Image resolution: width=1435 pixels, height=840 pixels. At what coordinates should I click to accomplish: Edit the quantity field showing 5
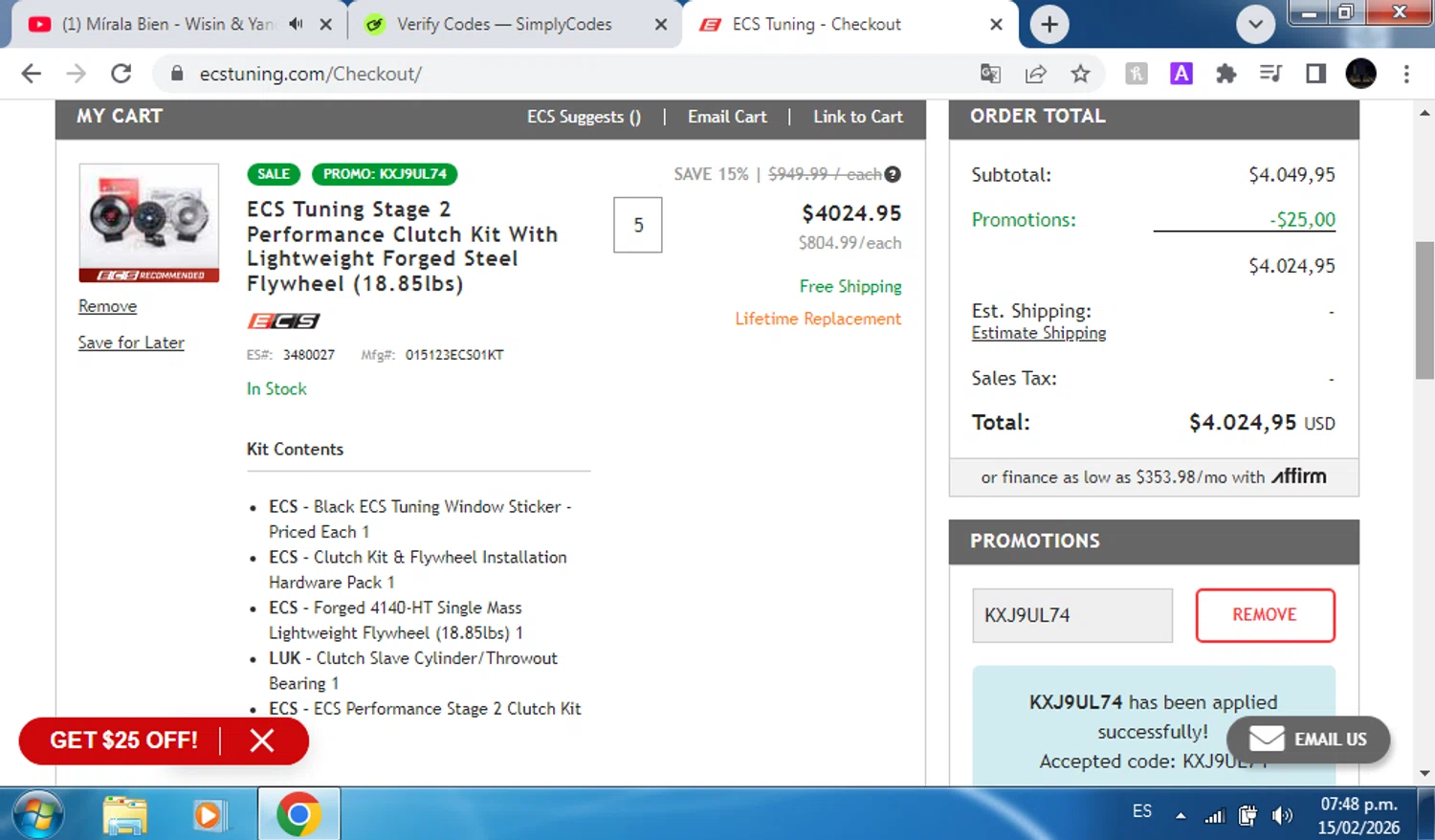[638, 225]
